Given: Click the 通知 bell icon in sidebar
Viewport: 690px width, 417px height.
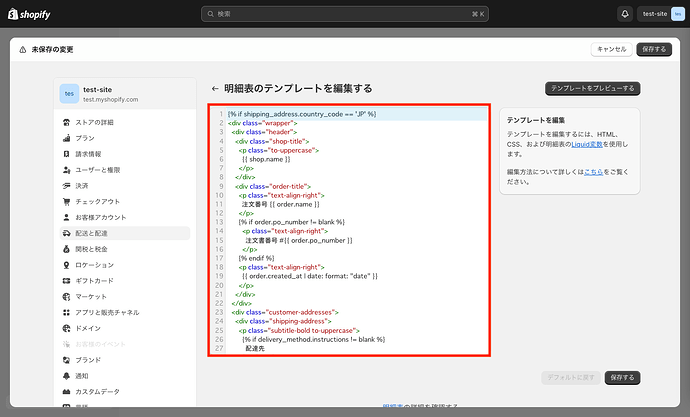Looking at the screenshot, I should tap(66, 376).
